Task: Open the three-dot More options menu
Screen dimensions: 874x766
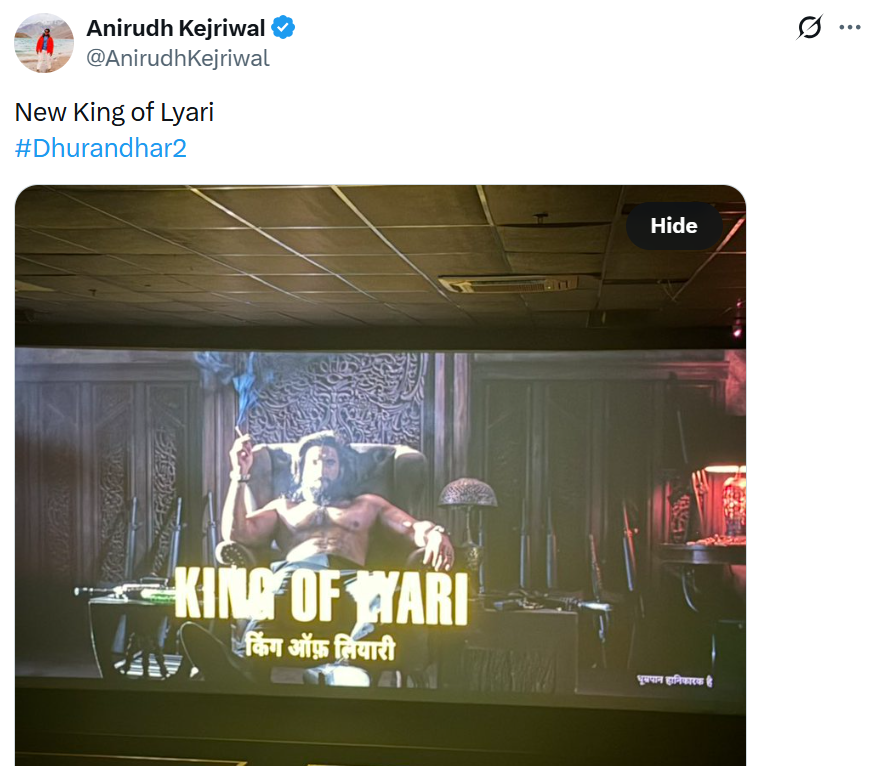Action: [850, 28]
